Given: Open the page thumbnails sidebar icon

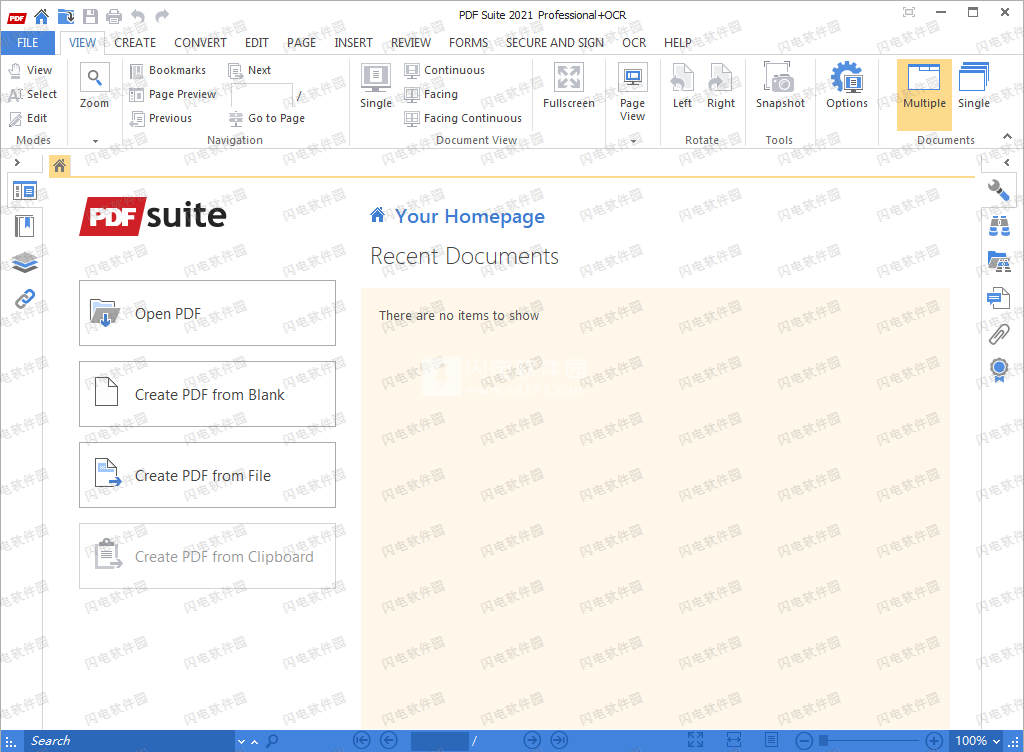Looking at the screenshot, I should 25,191.
